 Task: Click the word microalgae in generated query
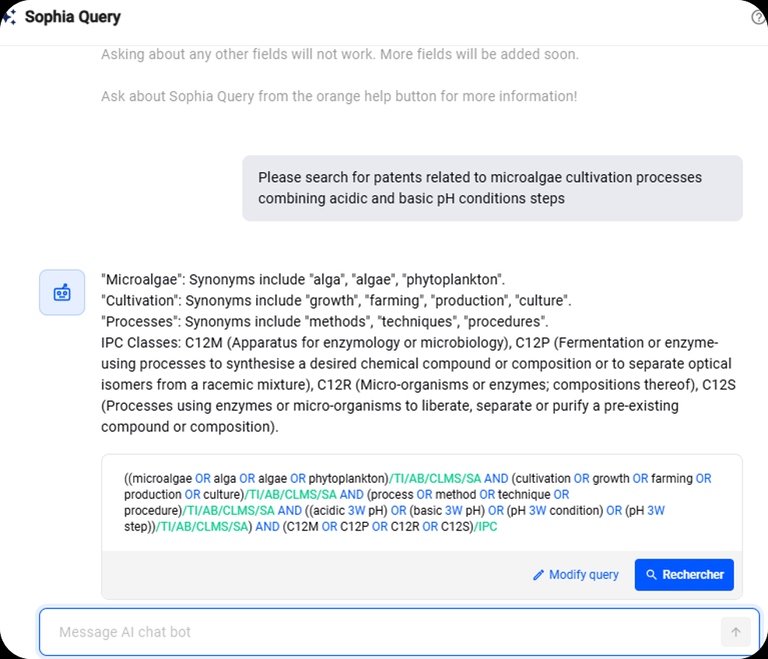[160, 478]
